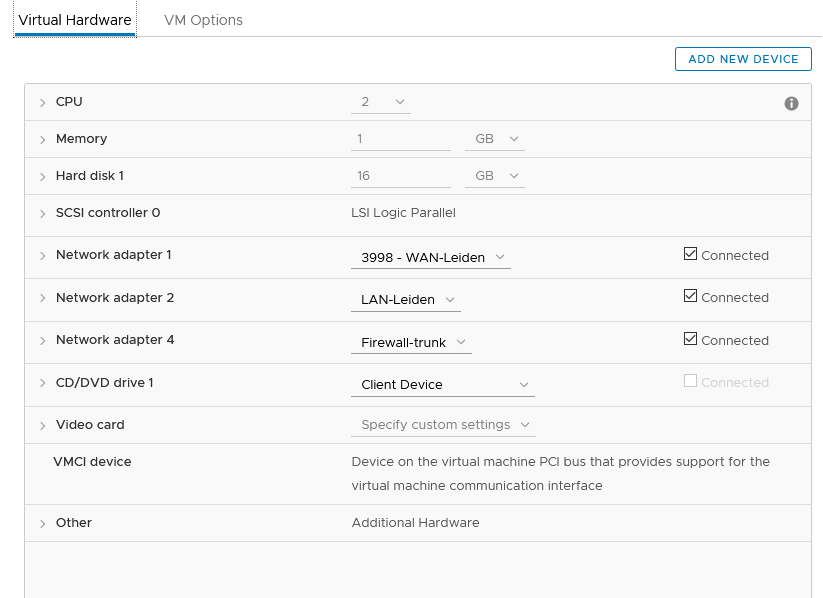Click the CPU info icon
The height and width of the screenshot is (598, 823).
pos(792,103)
